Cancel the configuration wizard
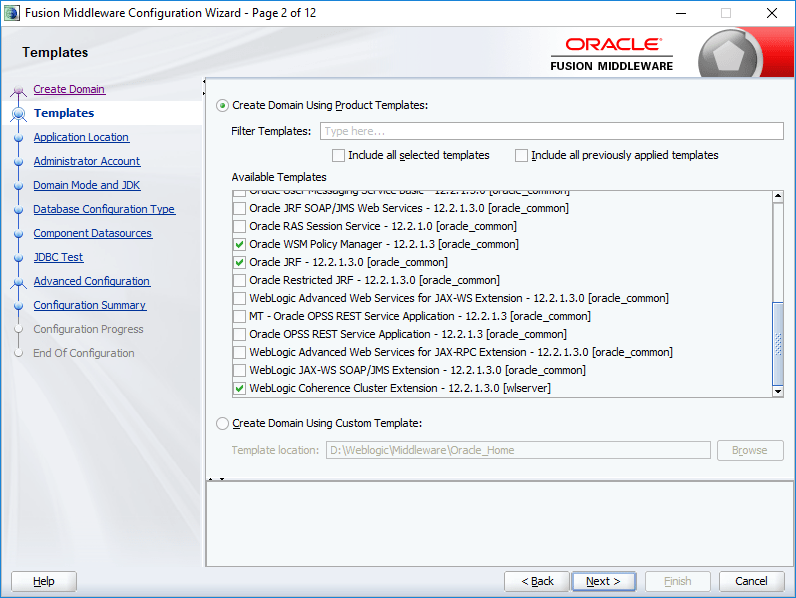This screenshot has width=796, height=598. tap(751, 581)
